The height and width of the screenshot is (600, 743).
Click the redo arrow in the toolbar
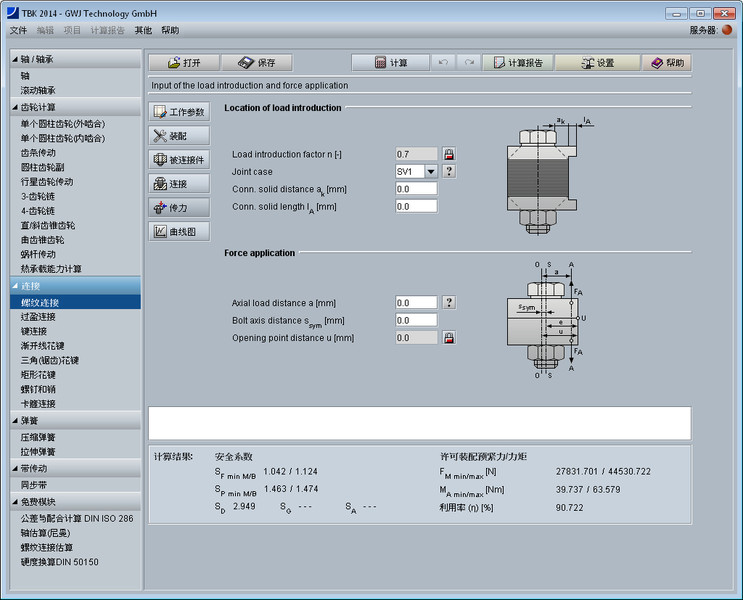tap(468, 62)
